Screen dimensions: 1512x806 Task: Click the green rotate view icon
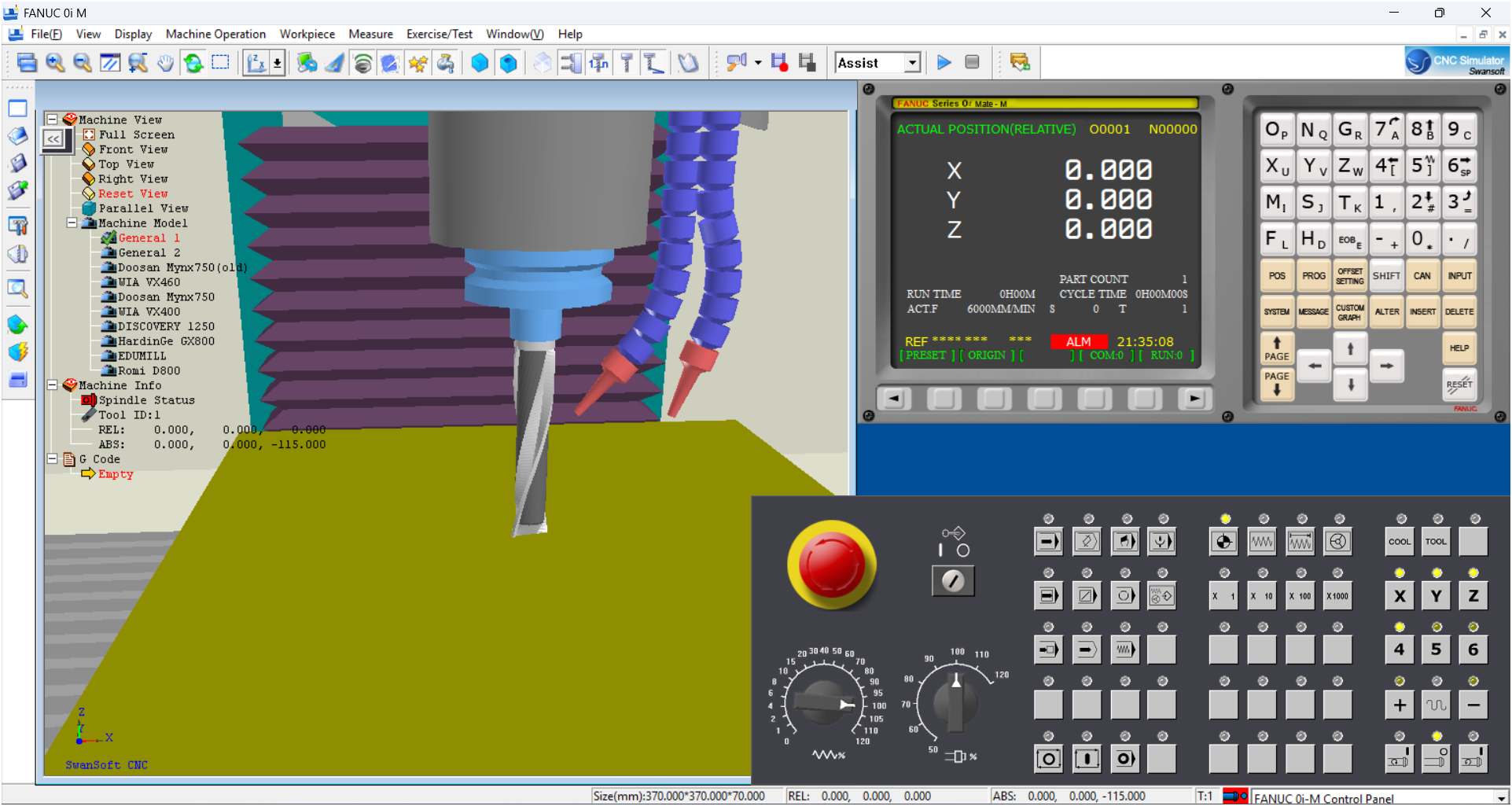tap(193, 63)
